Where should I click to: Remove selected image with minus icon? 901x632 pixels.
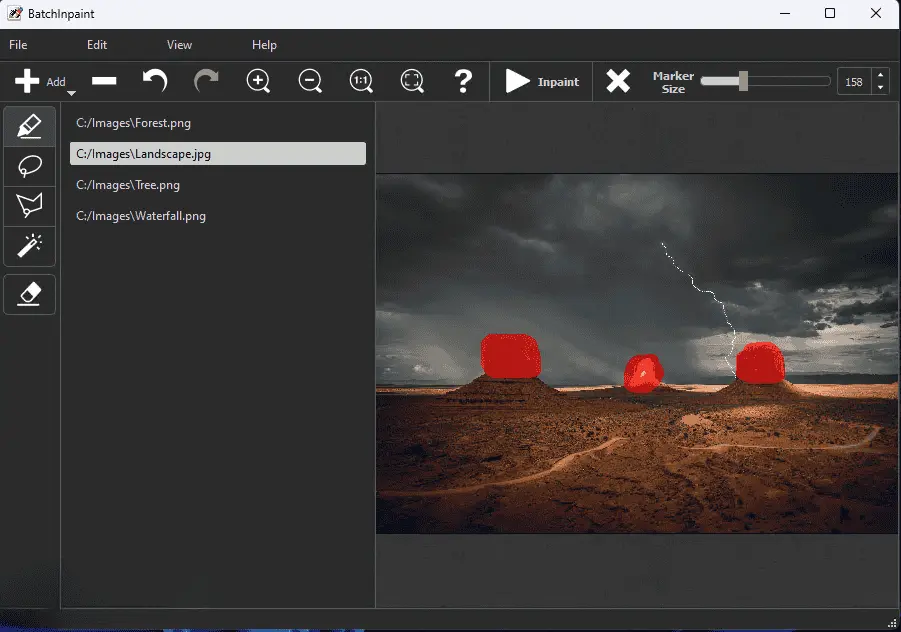coord(104,81)
